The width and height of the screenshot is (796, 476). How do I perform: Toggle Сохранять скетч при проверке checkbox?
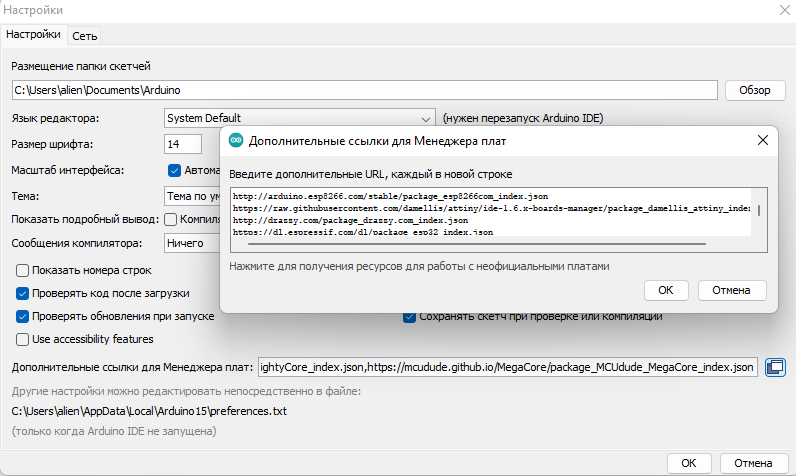click(x=409, y=318)
